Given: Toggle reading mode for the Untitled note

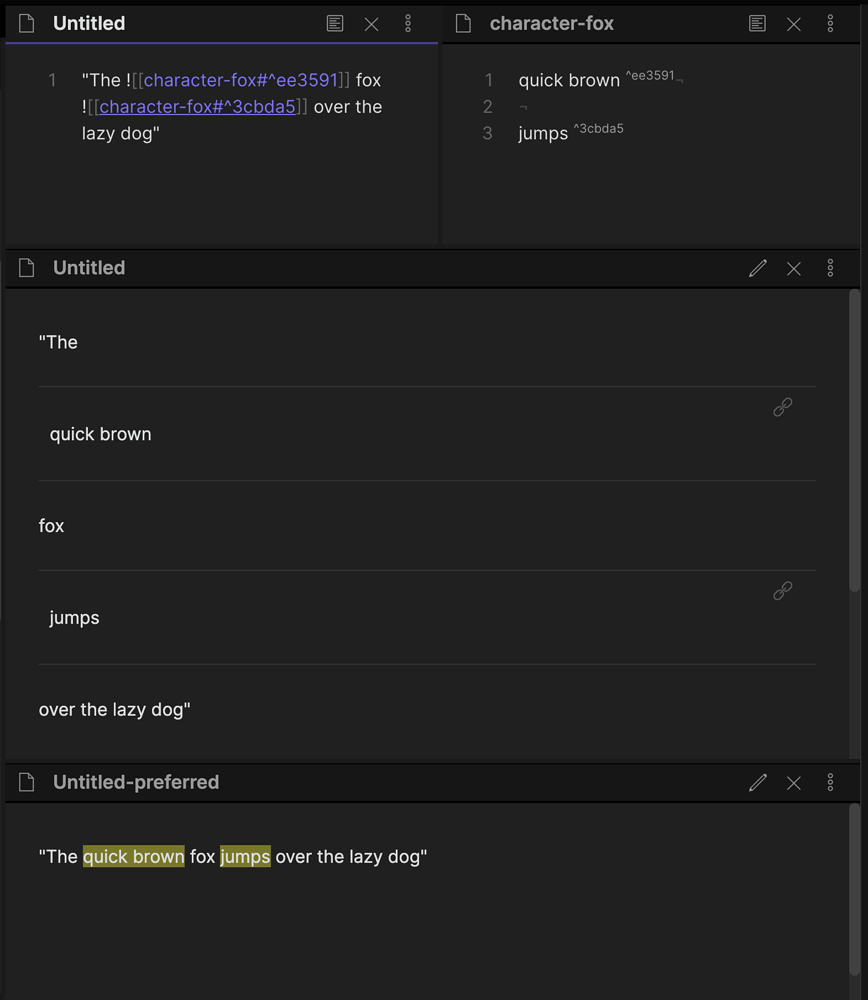Looking at the screenshot, I should coord(335,23).
